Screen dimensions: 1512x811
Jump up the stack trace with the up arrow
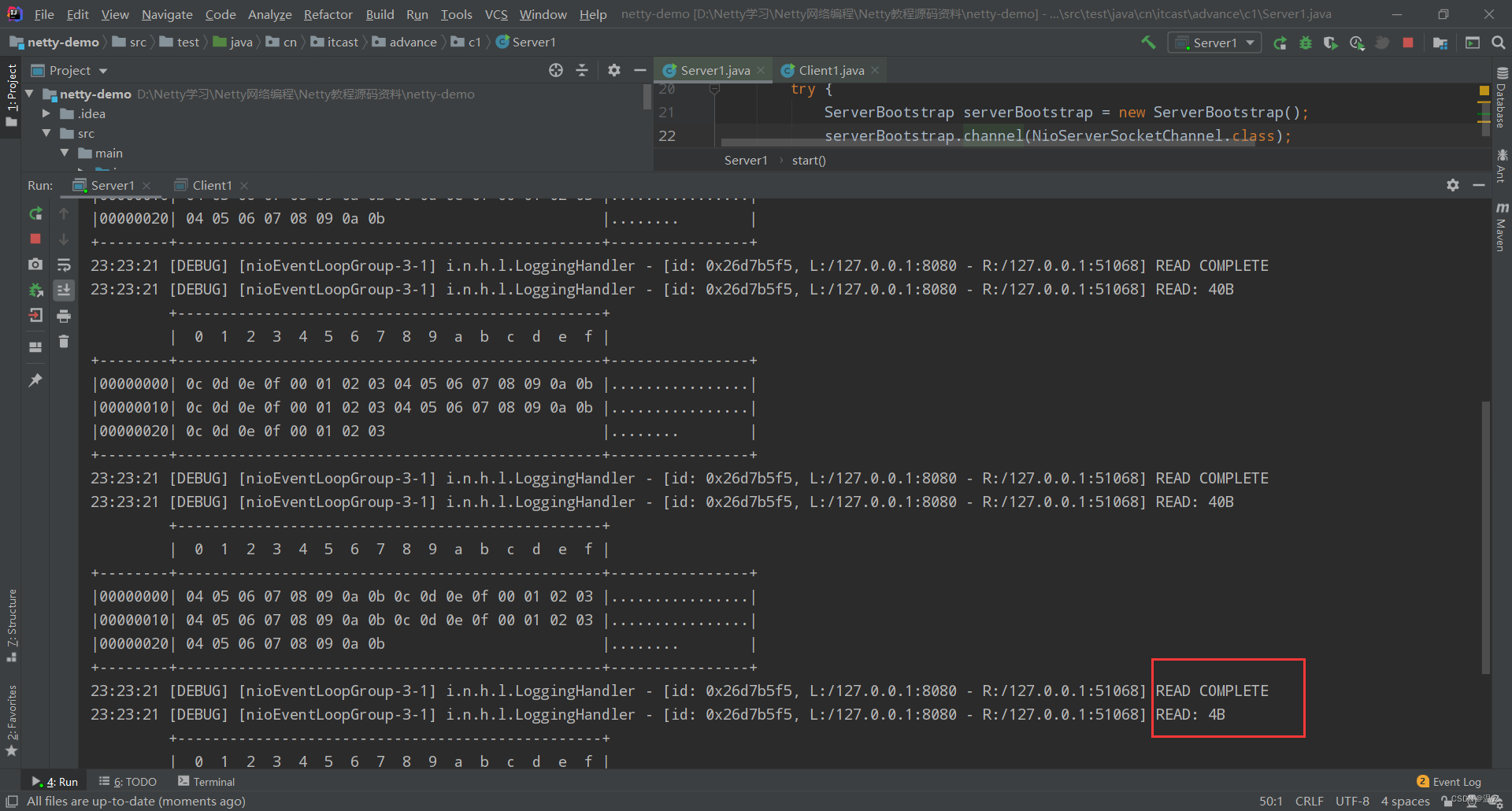pos(64,213)
